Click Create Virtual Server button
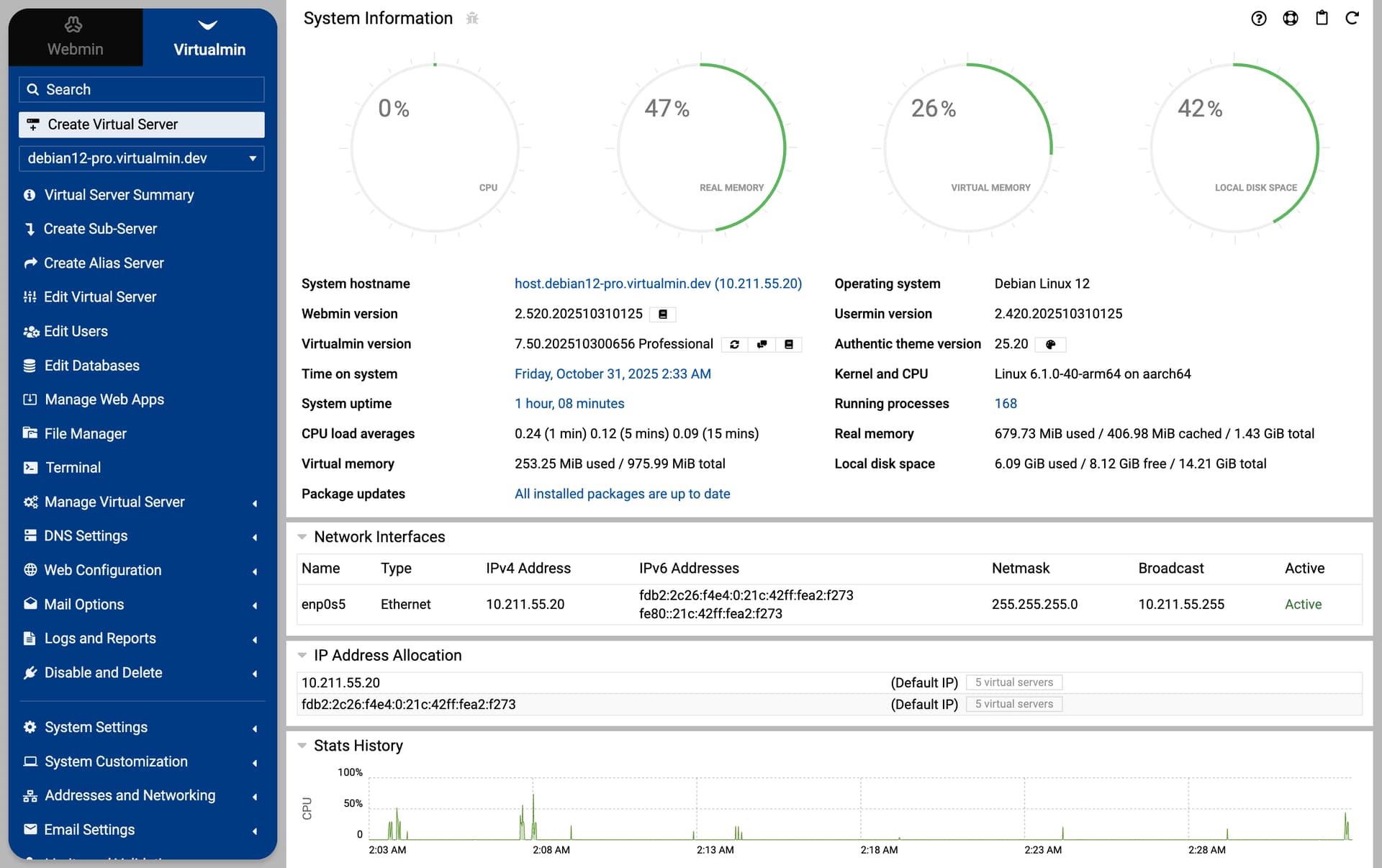Screen dimensions: 1382x868 [142, 125]
